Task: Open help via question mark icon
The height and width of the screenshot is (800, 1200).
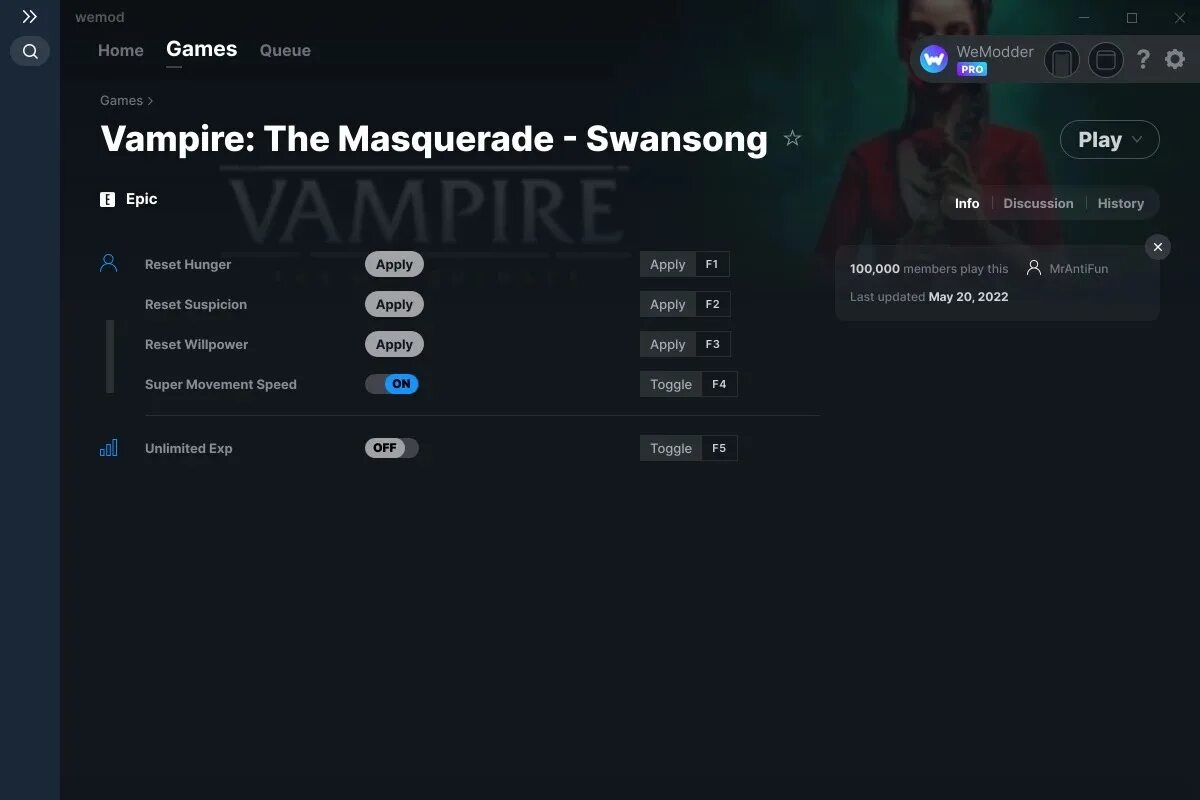Action: [1143, 60]
